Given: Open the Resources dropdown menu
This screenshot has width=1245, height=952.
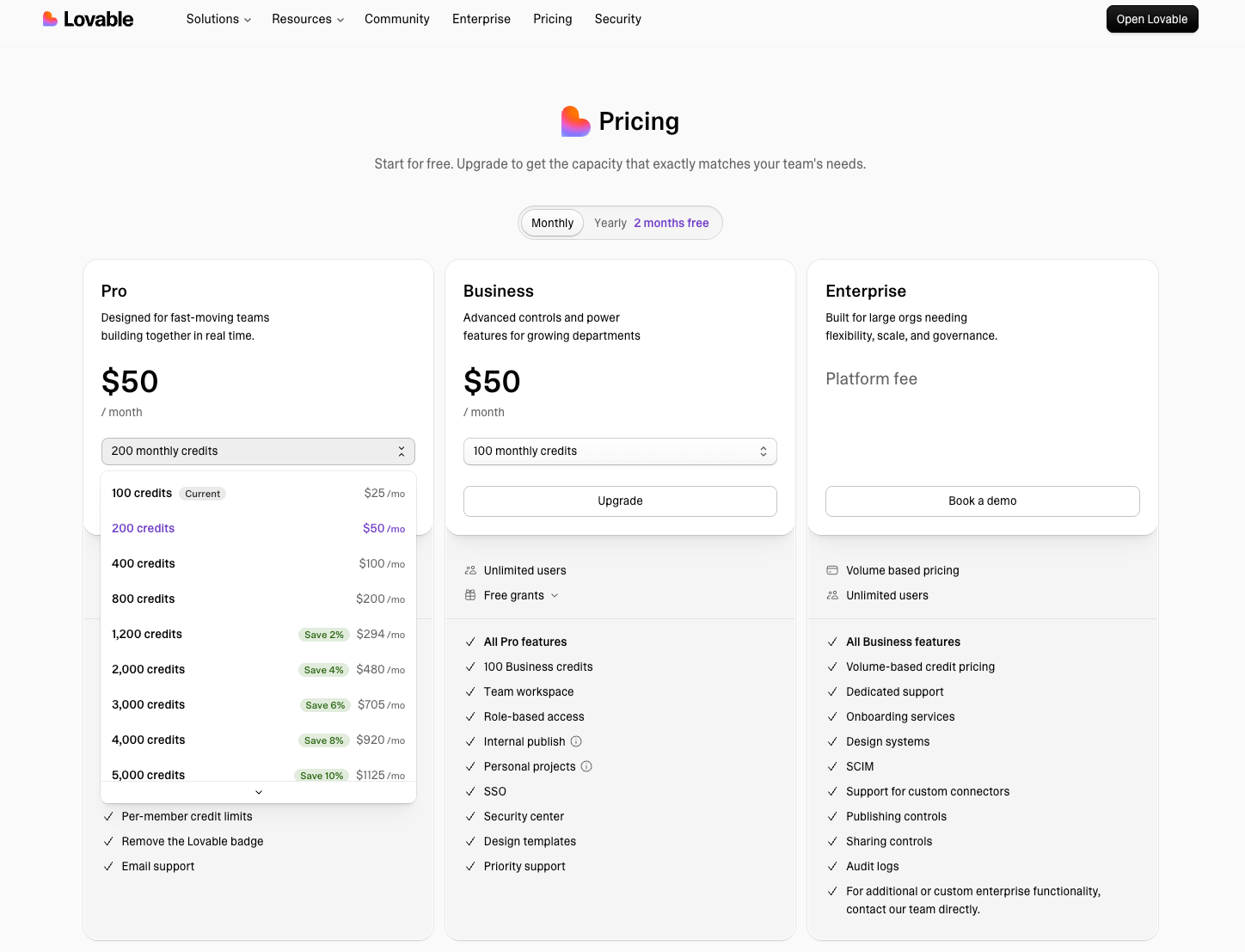Looking at the screenshot, I should [308, 19].
